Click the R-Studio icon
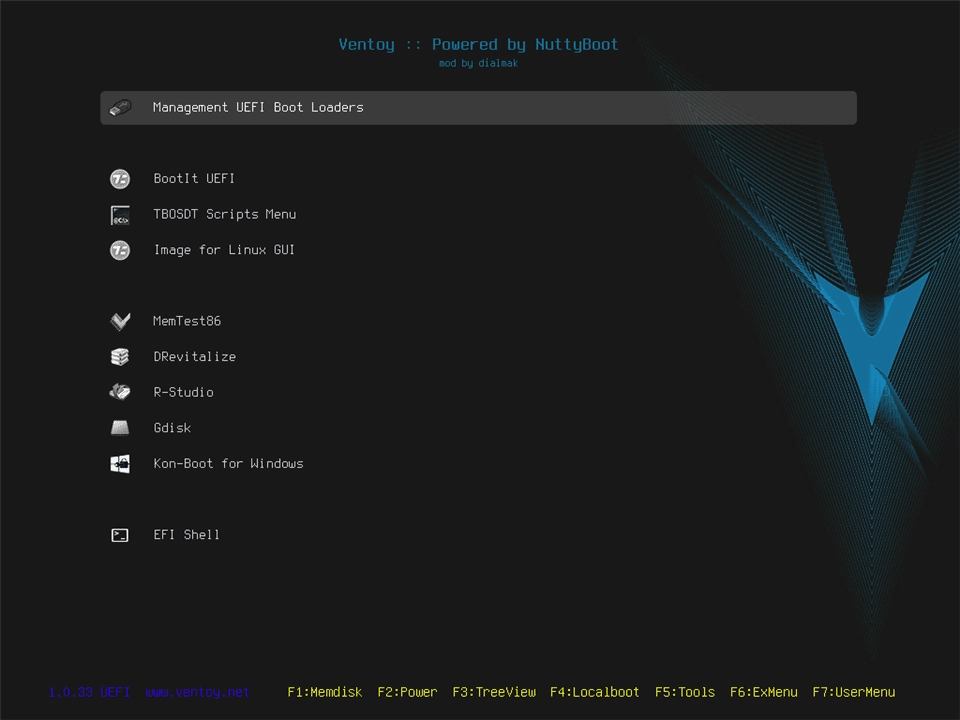 [120, 392]
